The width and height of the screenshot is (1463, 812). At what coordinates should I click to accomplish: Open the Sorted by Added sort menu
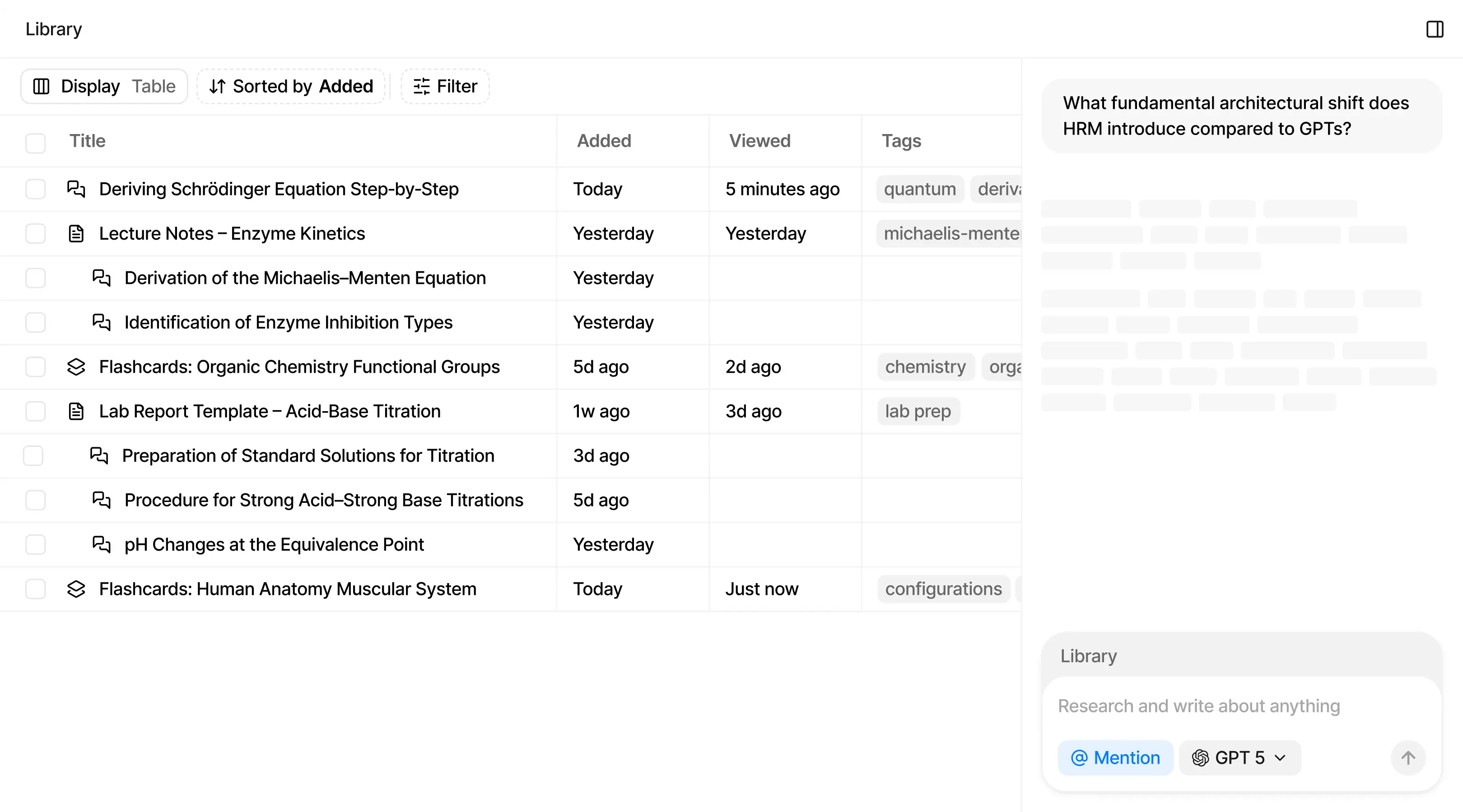[x=291, y=86]
